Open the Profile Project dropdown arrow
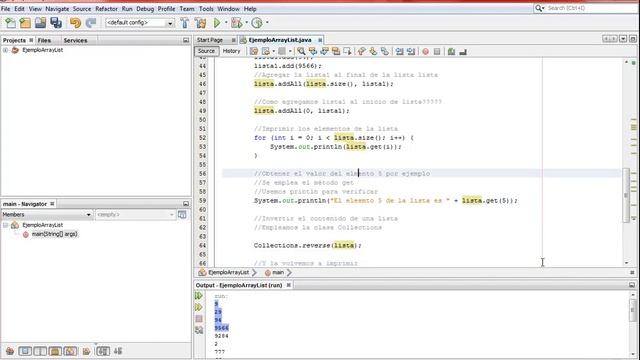Screen dimensions: 640x360 point(267,23)
